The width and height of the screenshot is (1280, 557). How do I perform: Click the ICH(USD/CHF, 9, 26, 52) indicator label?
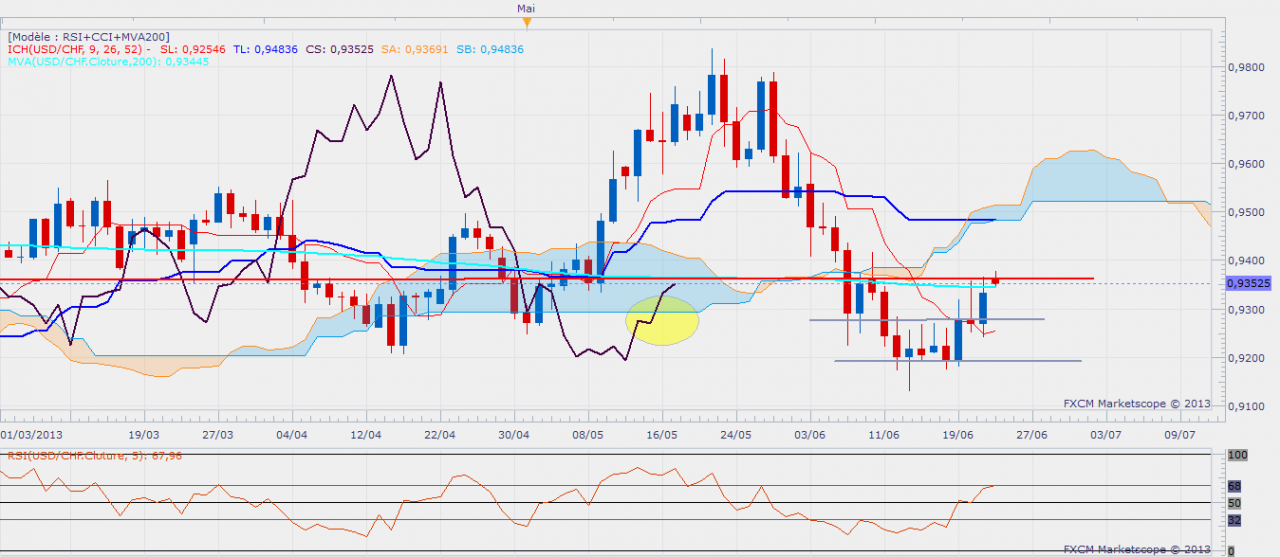79,48
